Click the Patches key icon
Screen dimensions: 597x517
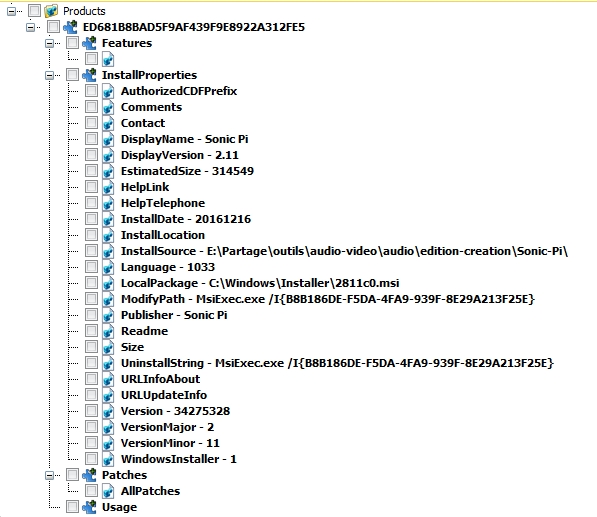pyautogui.click(x=89, y=475)
